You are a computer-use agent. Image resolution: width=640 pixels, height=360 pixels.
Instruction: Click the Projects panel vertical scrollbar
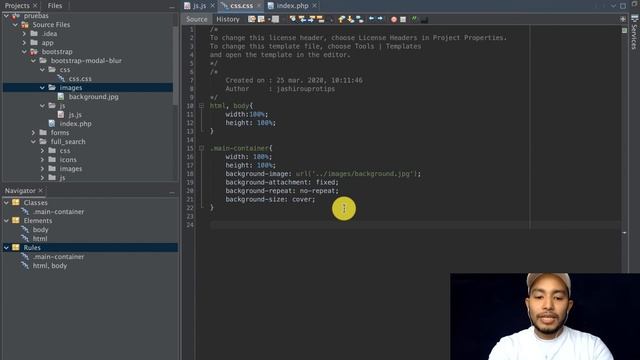pos(176,65)
